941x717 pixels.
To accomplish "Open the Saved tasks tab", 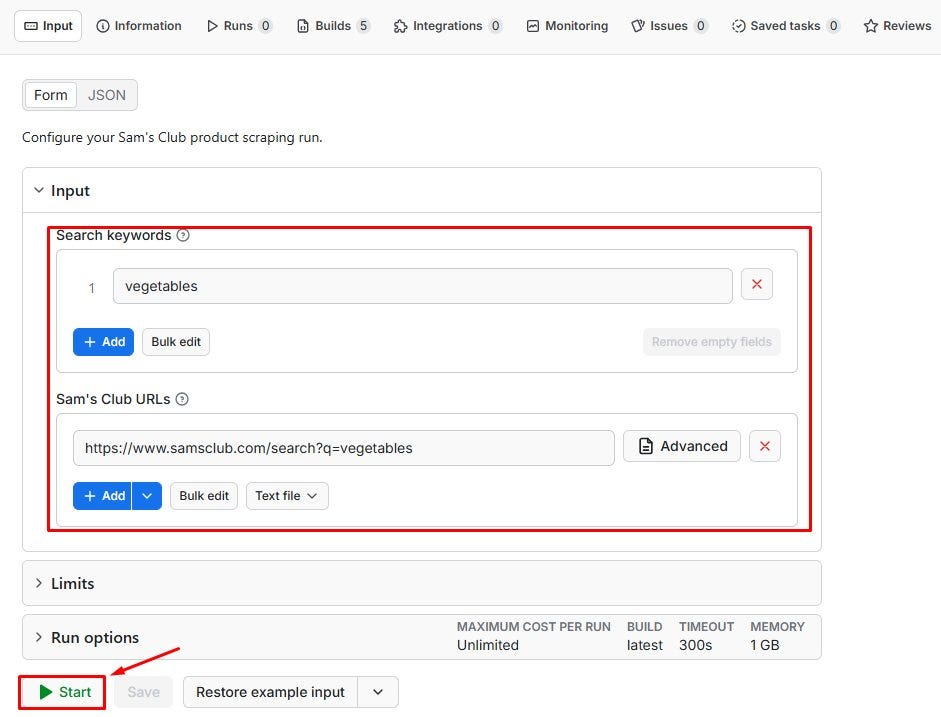I will coord(785,26).
